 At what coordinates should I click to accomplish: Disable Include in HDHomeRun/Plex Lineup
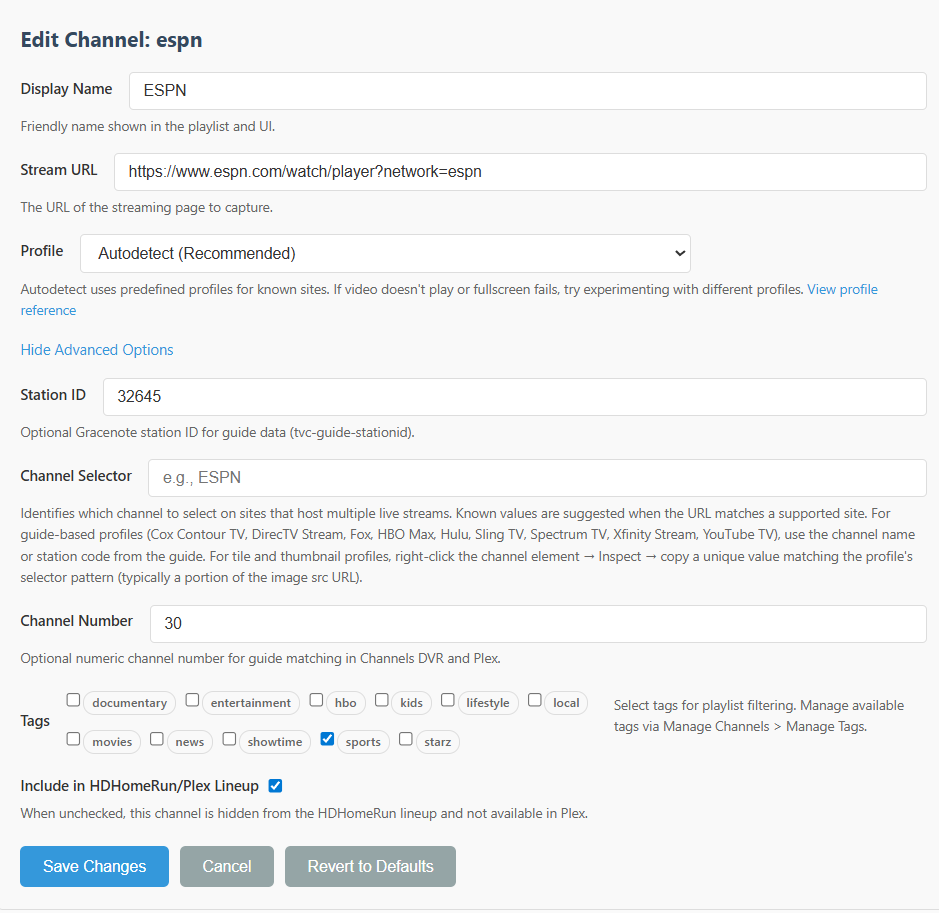tap(275, 786)
